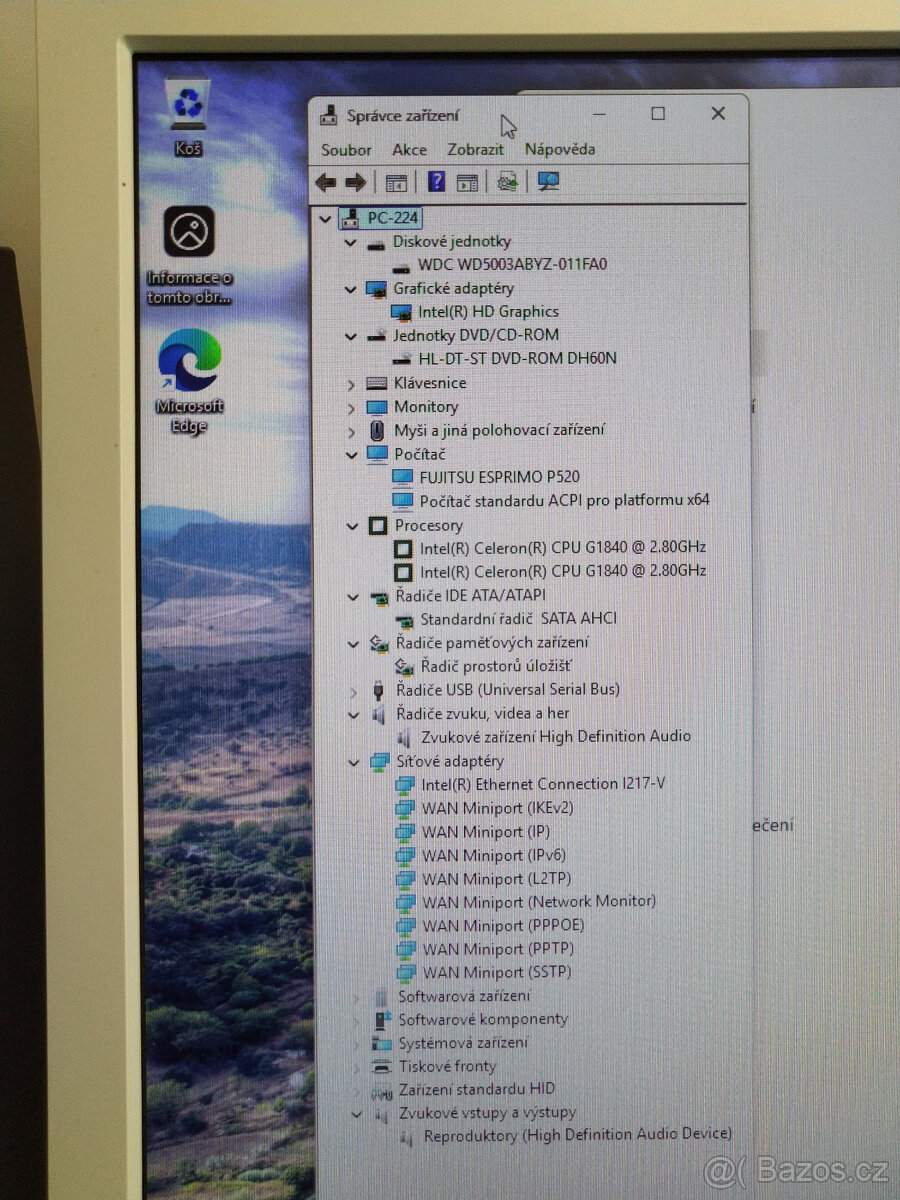Click the Monitory monitor icon

[376, 407]
